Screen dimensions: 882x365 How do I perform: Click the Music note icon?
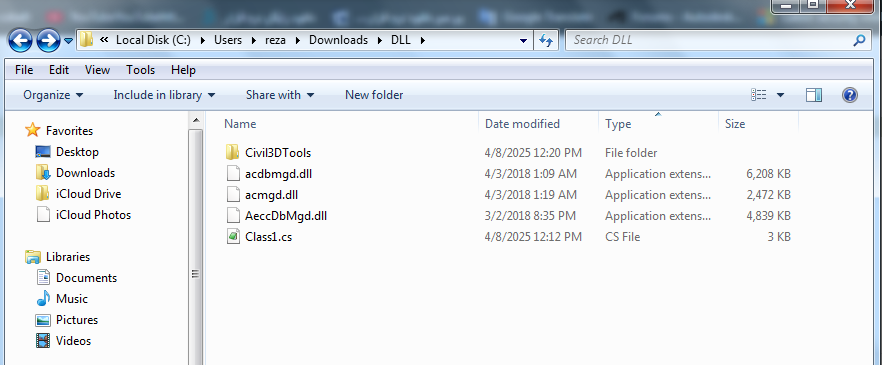point(43,299)
